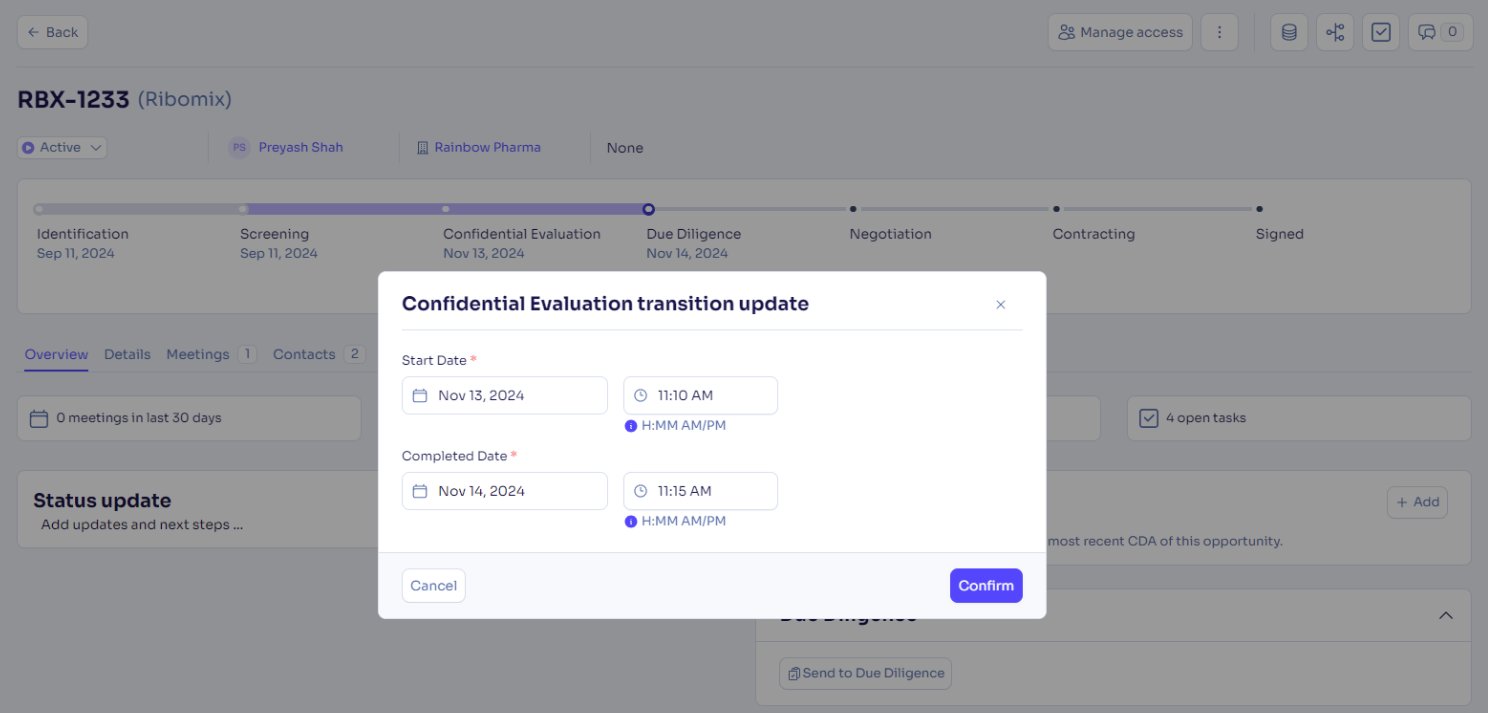The height and width of the screenshot is (713, 1488).
Task: Click clock icon in 11:10 AM field
Action: [x=641, y=395]
